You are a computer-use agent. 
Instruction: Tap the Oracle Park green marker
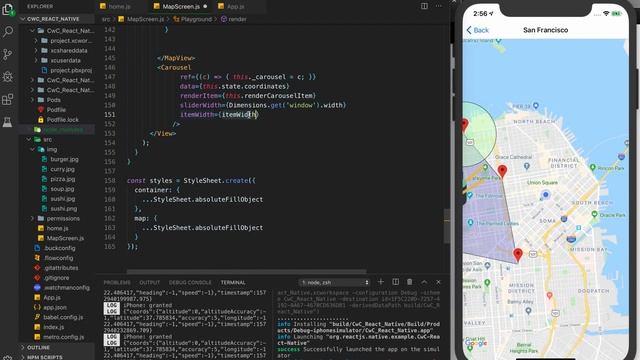(594, 214)
